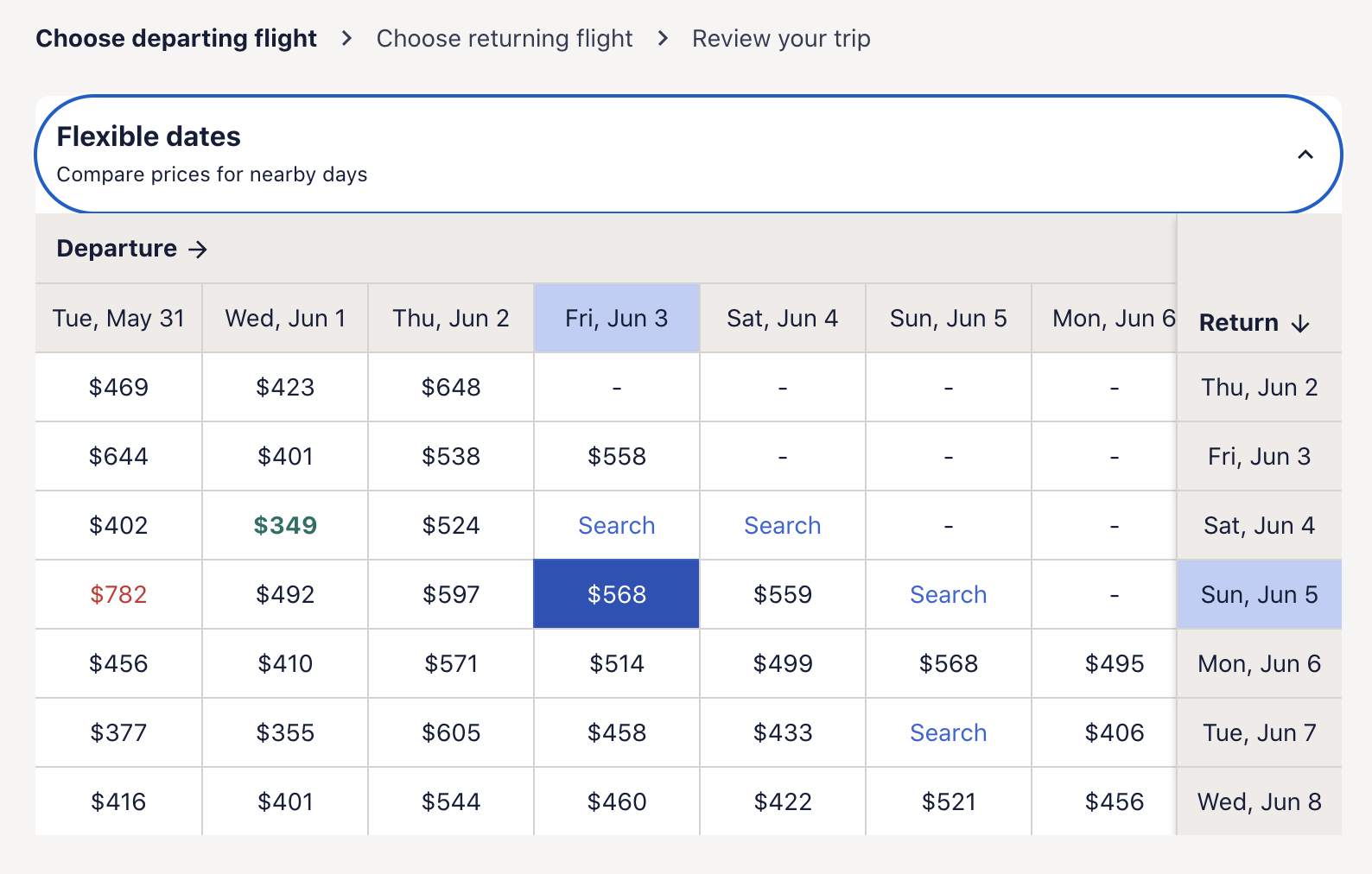Pick the lowest $349 green fare
Screen dimensions: 1372x874
[285, 526]
